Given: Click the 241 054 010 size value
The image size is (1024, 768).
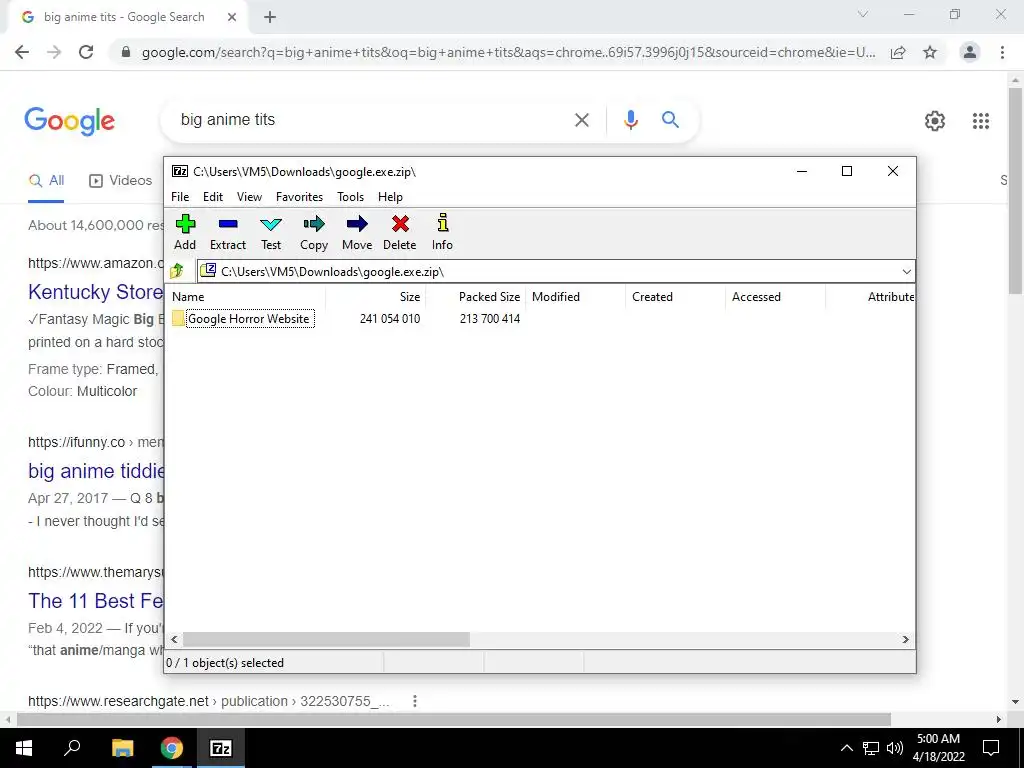Looking at the screenshot, I should pyautogui.click(x=390, y=319).
